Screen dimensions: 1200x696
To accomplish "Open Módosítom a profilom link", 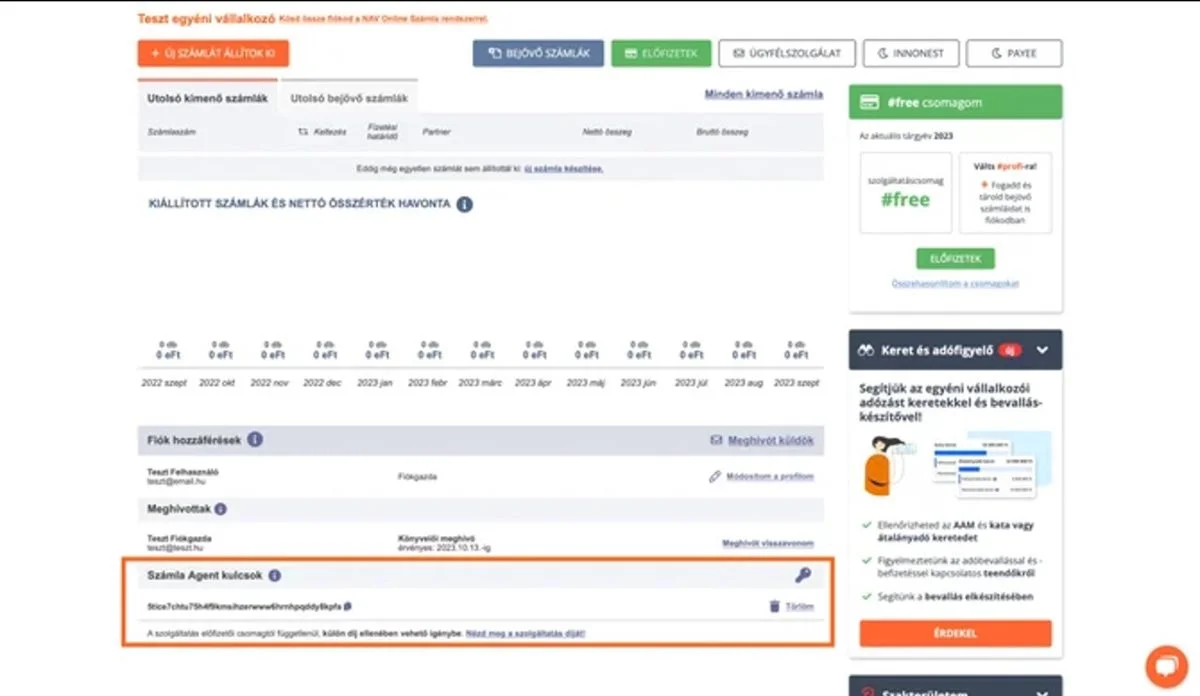I will [769, 477].
